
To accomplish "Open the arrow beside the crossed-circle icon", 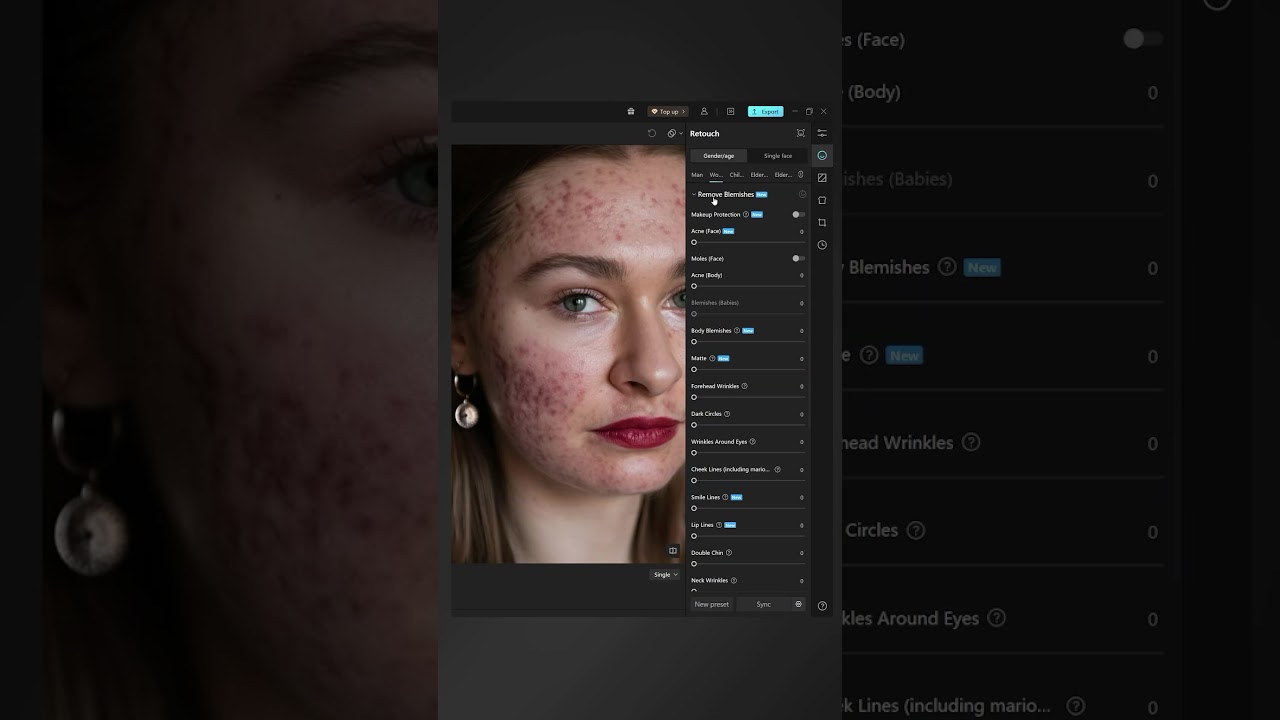I will pos(681,133).
